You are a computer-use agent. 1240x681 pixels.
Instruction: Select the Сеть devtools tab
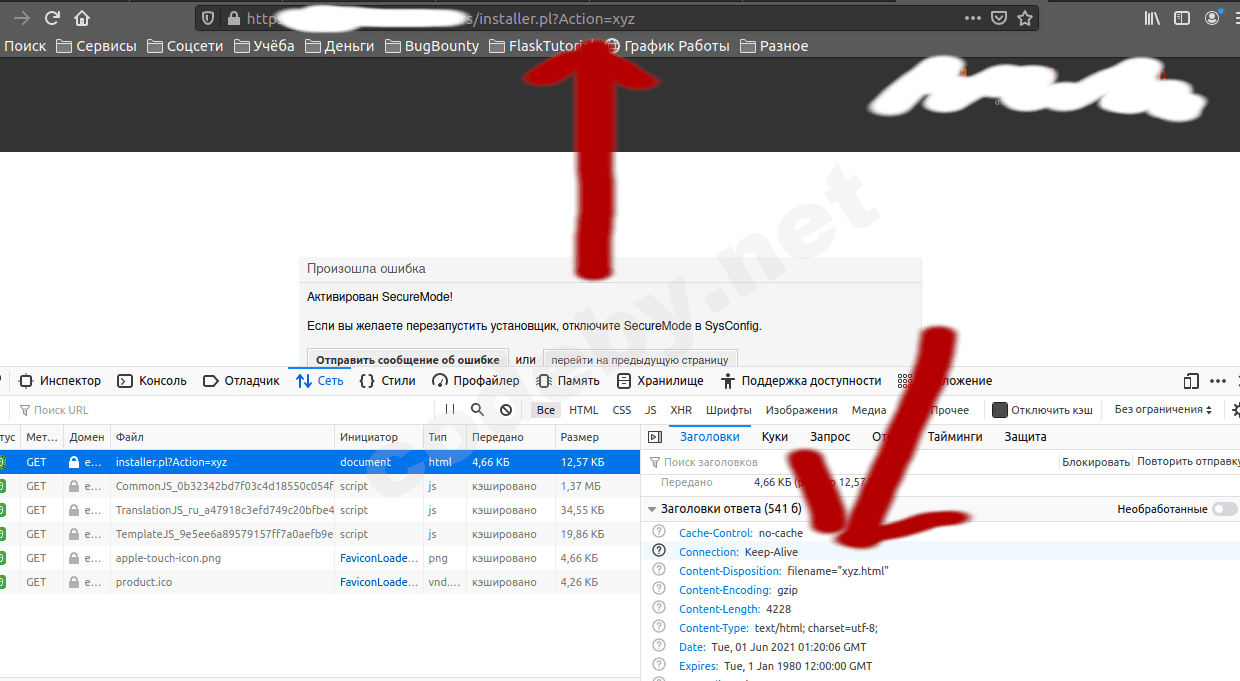pyautogui.click(x=320, y=381)
